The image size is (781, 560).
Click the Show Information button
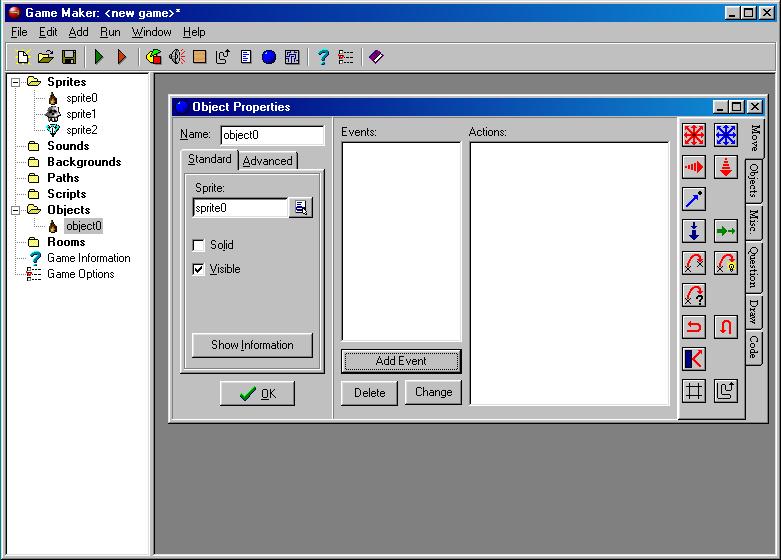tap(252, 345)
